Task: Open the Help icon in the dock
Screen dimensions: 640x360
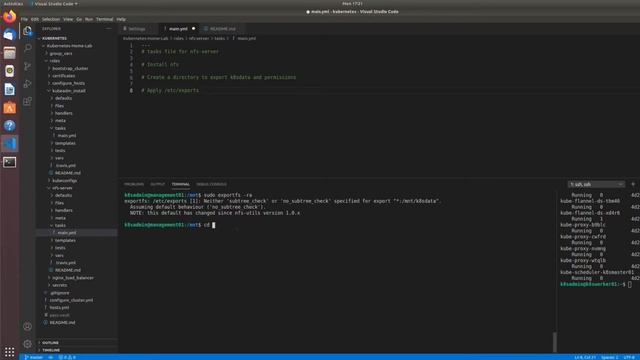Action: pos(9,126)
